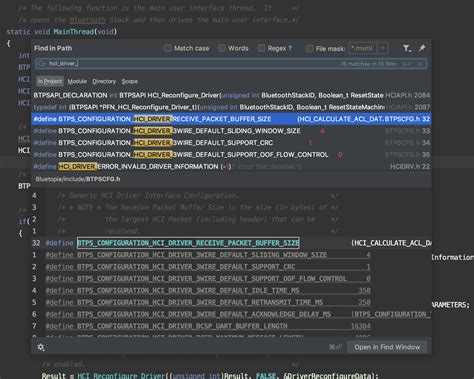
Task: Click 3WIRE_DEFAULT_IDLE_TIME_MS preview line
Action: tap(208, 291)
